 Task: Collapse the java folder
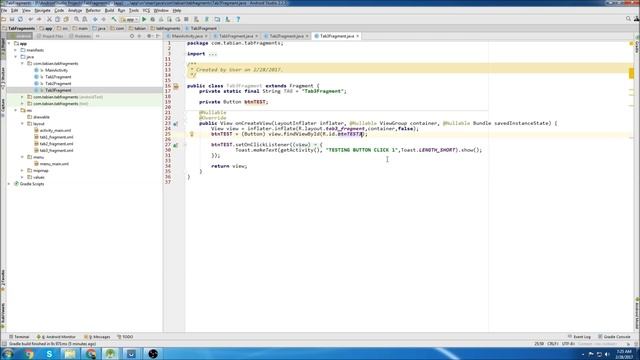point(16,57)
